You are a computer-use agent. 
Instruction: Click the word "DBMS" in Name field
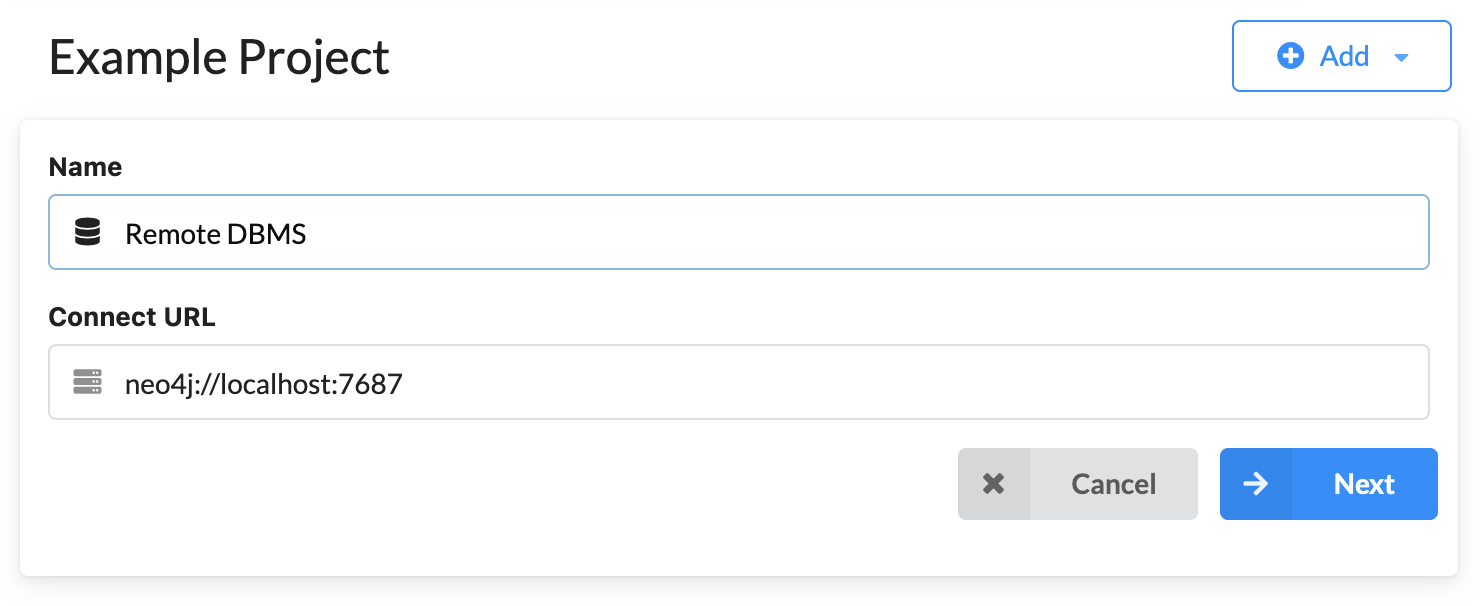pyautogui.click(x=267, y=234)
